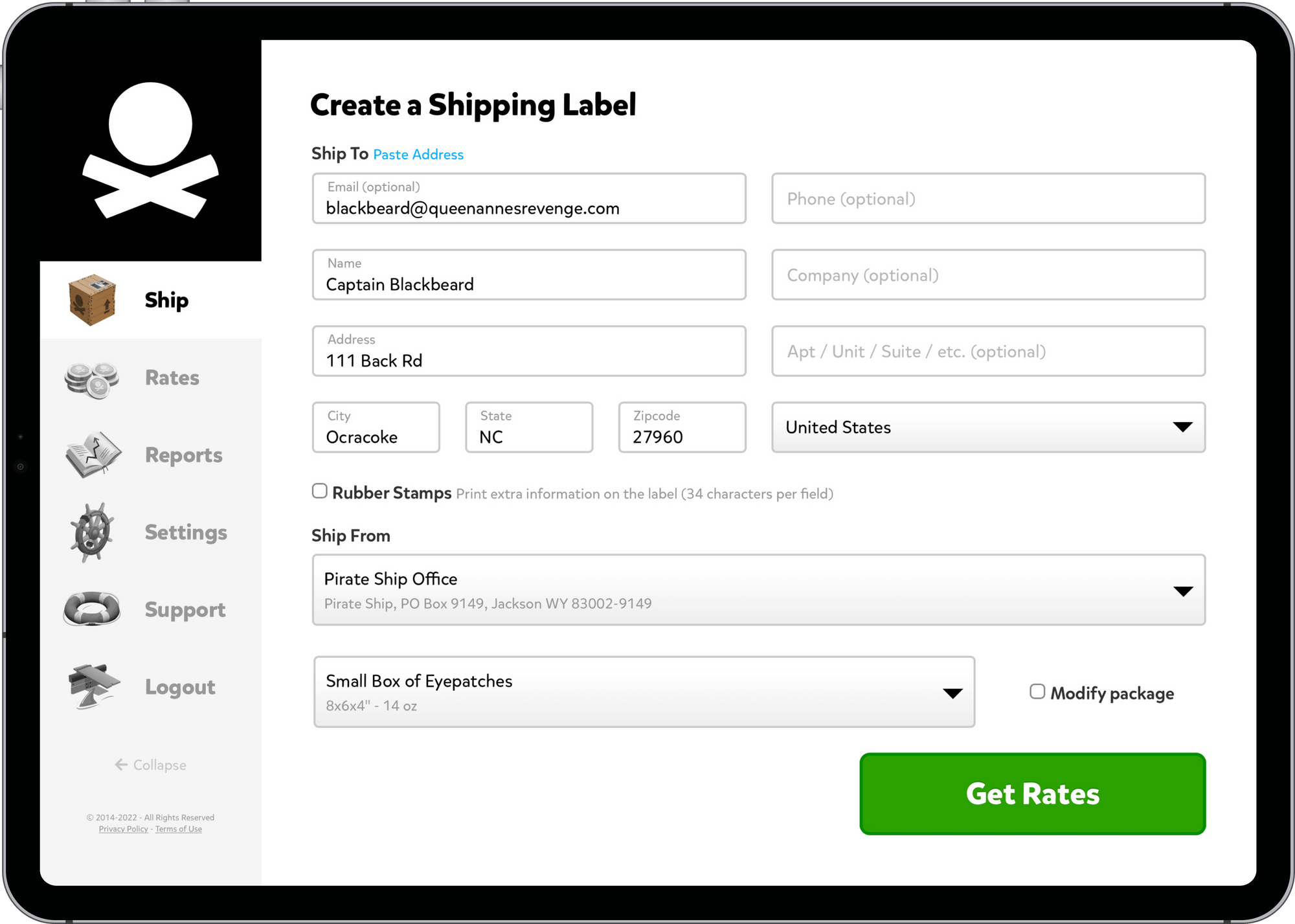The height and width of the screenshot is (924, 1295).
Task: Open the Rates coins icon
Action: [93, 377]
